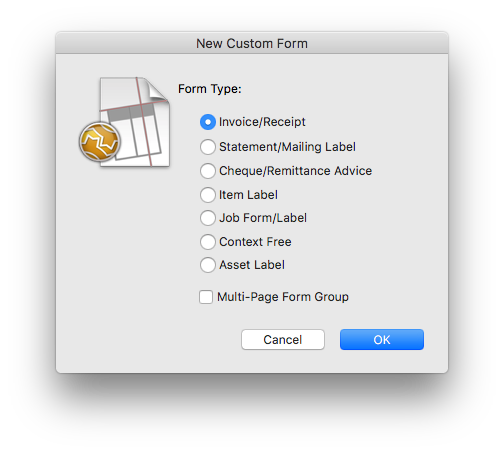Enable the Multi-Page Form Group checkbox
Viewport: 504px width, 453px height.
coord(206,297)
